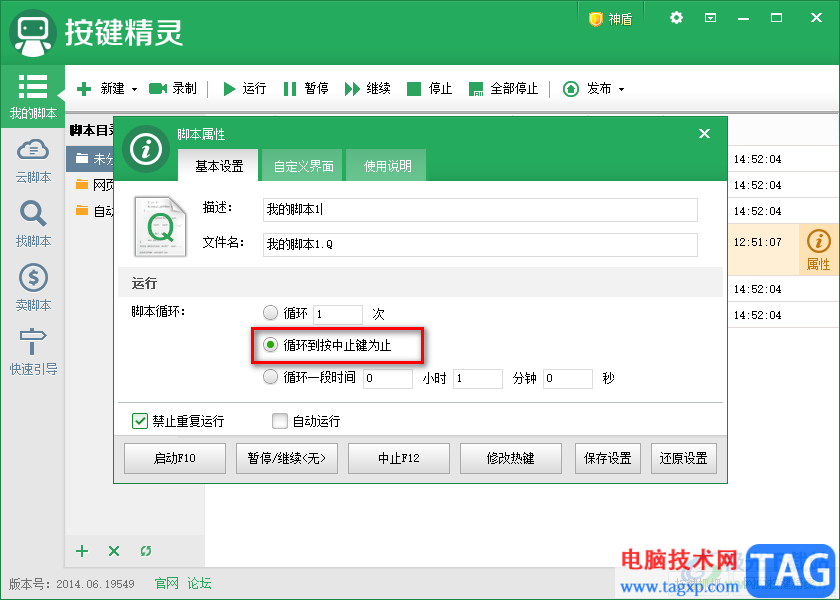840x600 pixels.
Task: Select 循环一段时间 radio option
Action: [x=271, y=377]
